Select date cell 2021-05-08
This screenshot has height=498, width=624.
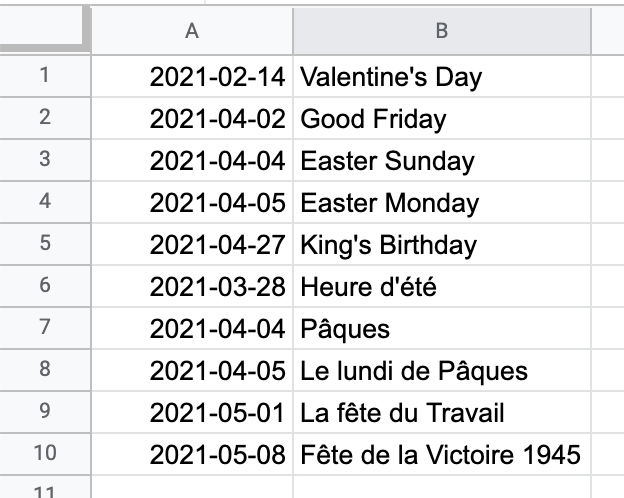(192, 453)
